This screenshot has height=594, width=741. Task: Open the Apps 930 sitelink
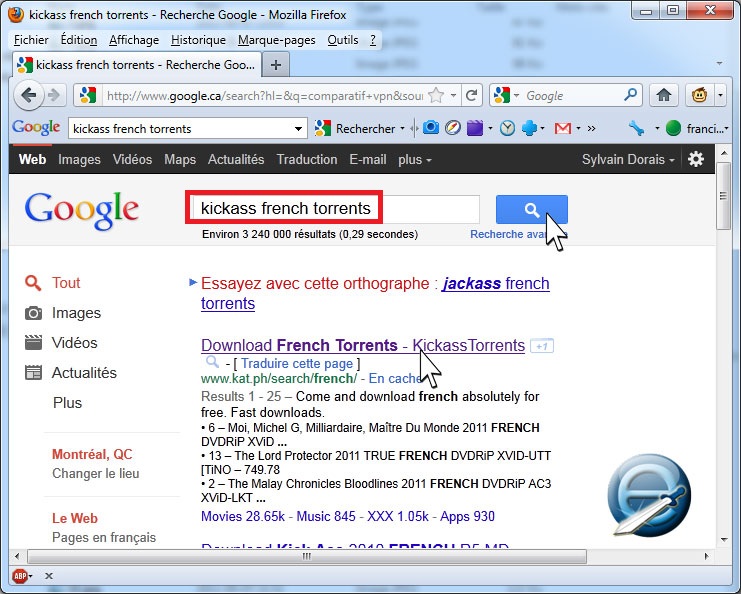click(467, 516)
